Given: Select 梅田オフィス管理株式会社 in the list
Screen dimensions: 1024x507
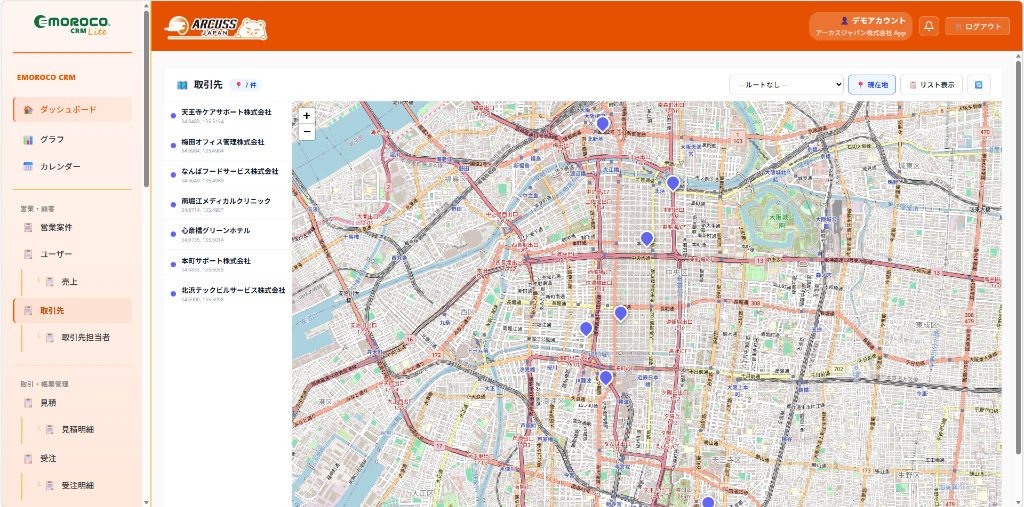Looking at the screenshot, I should point(228,145).
